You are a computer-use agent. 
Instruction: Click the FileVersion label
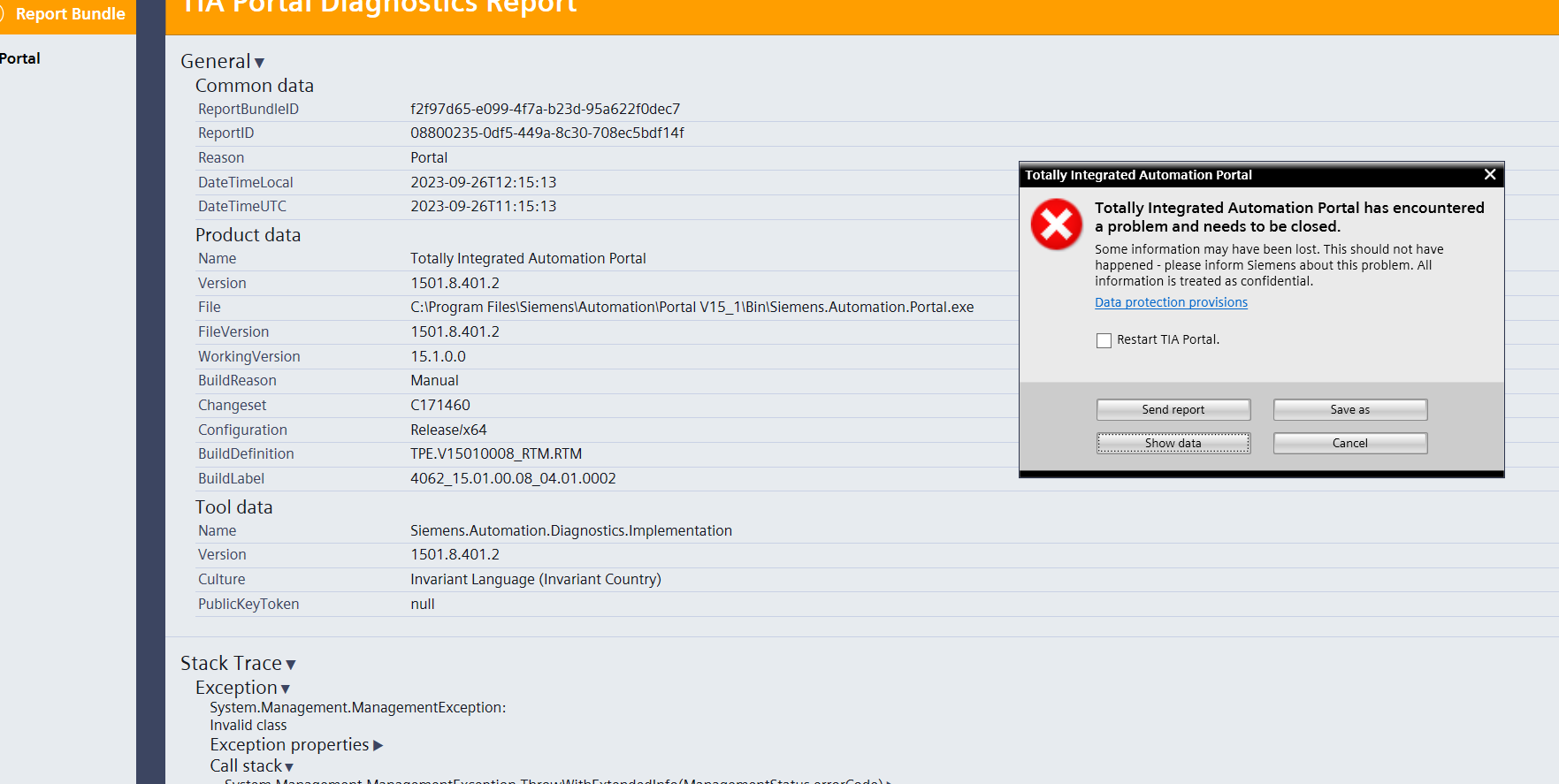point(233,331)
